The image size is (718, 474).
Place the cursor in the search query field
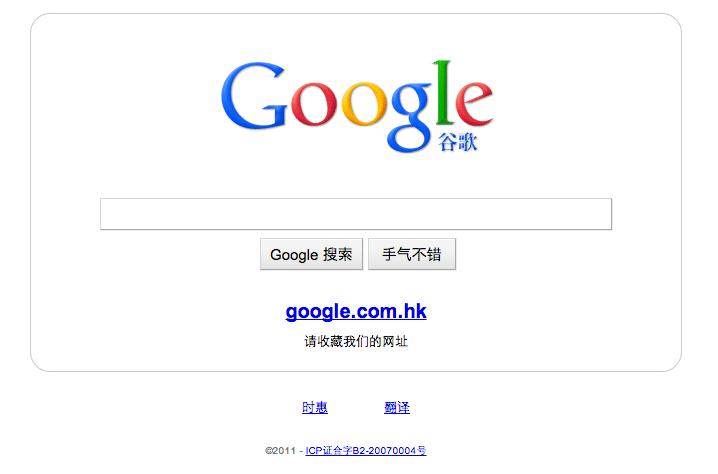(x=356, y=214)
